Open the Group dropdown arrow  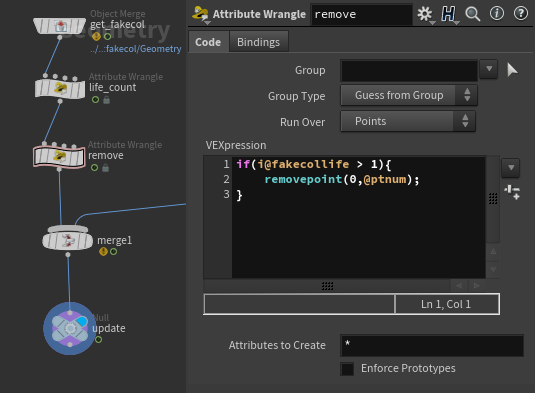[489, 69]
